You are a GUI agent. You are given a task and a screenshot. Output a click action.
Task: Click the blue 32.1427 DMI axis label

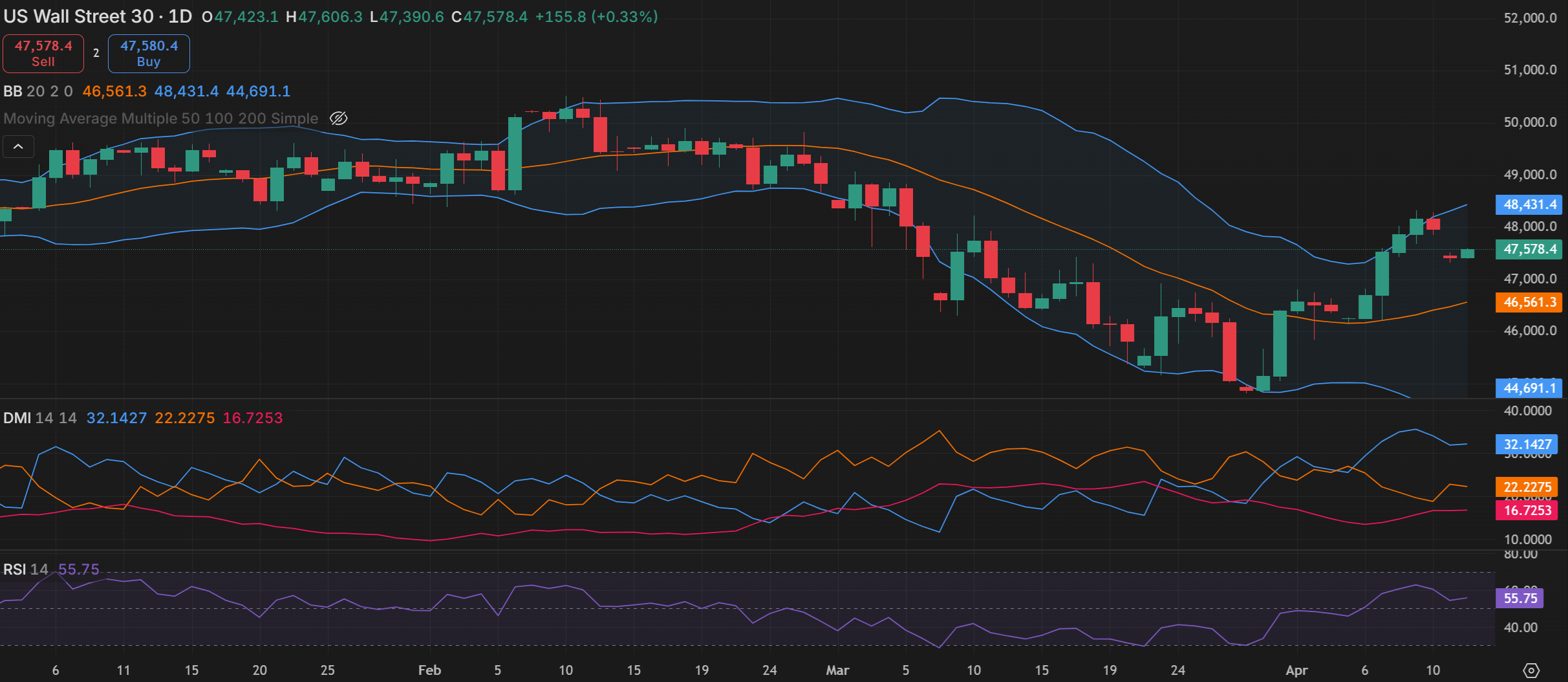point(1527,445)
